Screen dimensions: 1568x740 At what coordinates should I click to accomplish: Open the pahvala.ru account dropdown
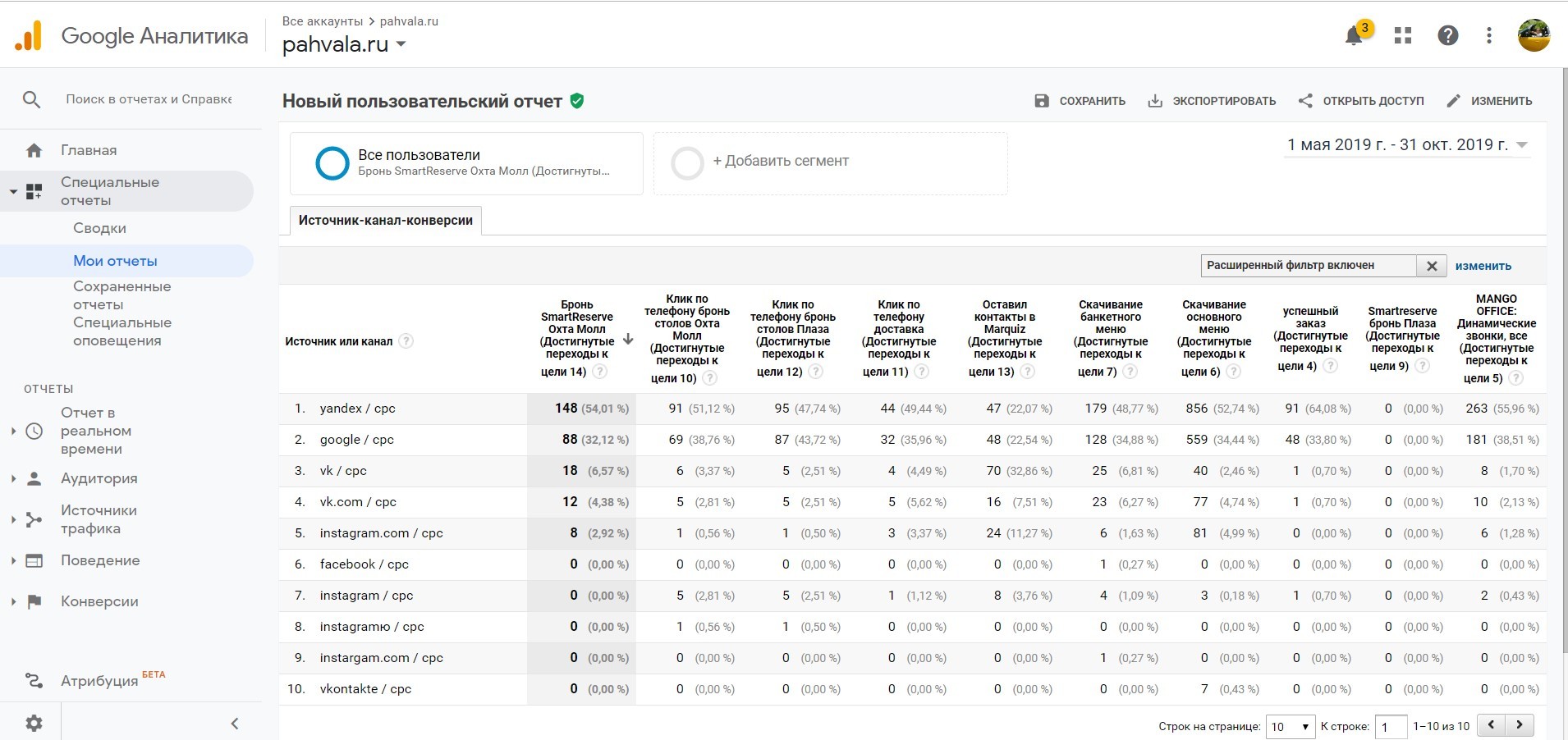tap(345, 44)
